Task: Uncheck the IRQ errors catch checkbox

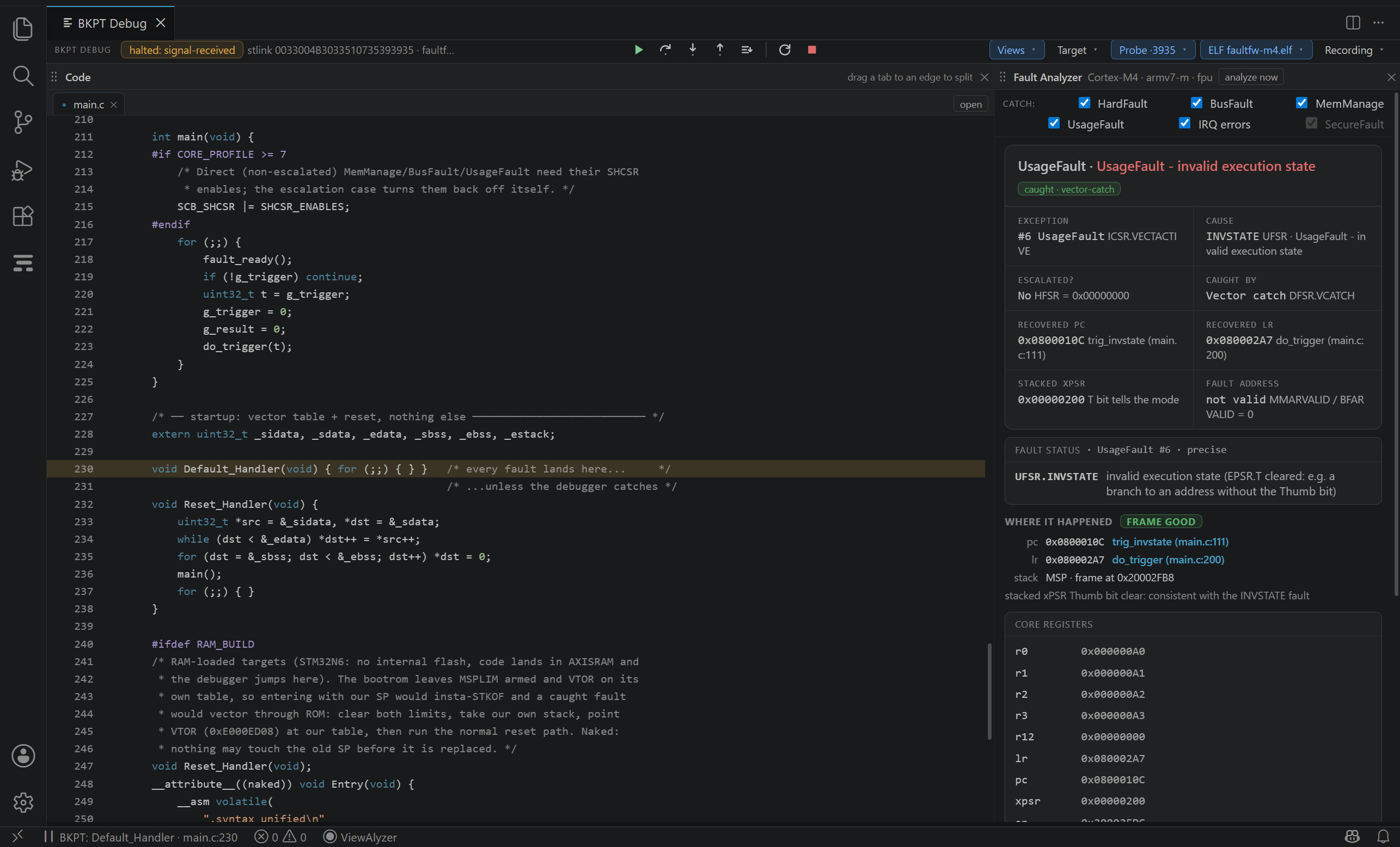Action: point(1185,123)
